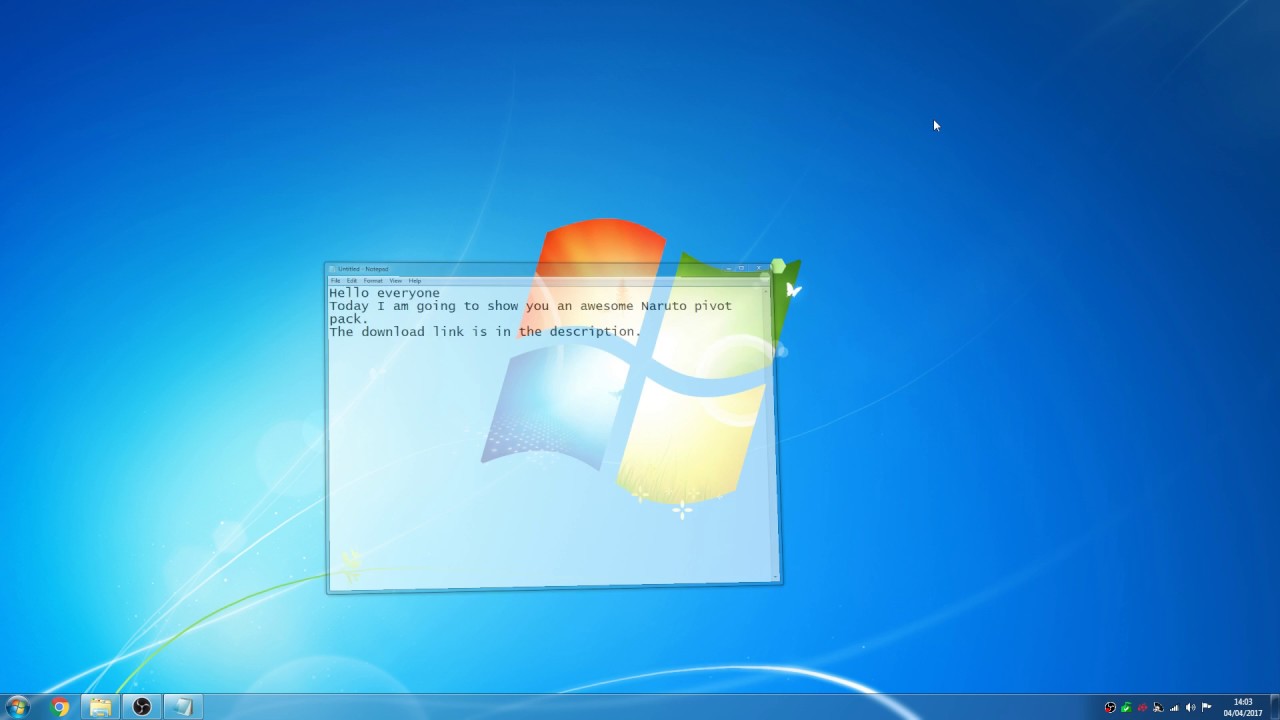Open the Edit menu in Notepad
1280x720 pixels.
tap(351, 281)
